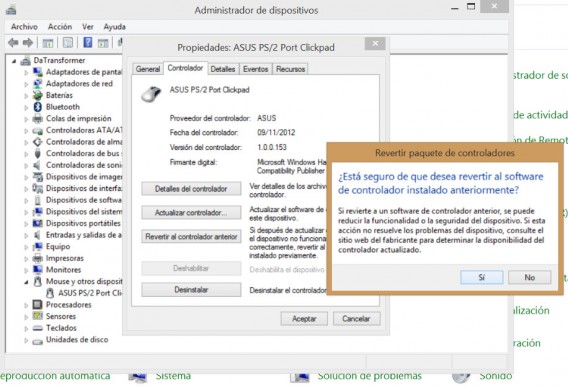568x388 pixels.
Task: Open Sistema link in Control Panel window
Action: click(173, 376)
